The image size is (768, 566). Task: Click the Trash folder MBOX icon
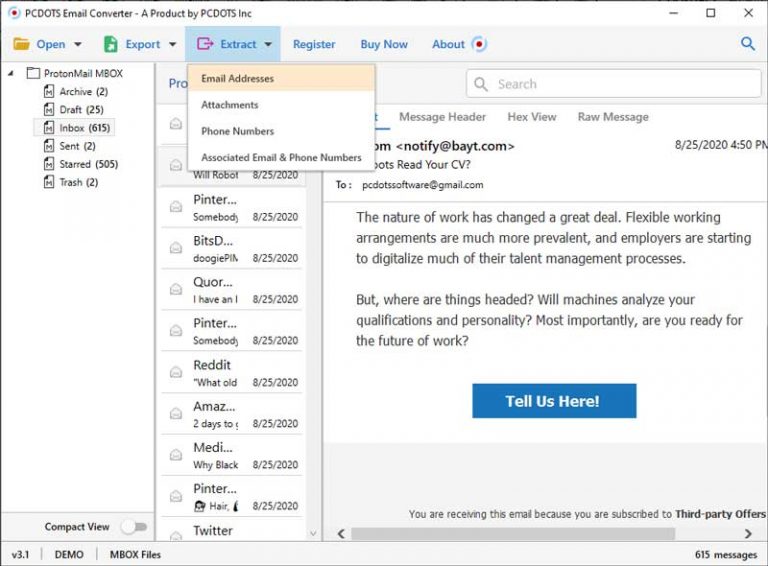pos(49,182)
